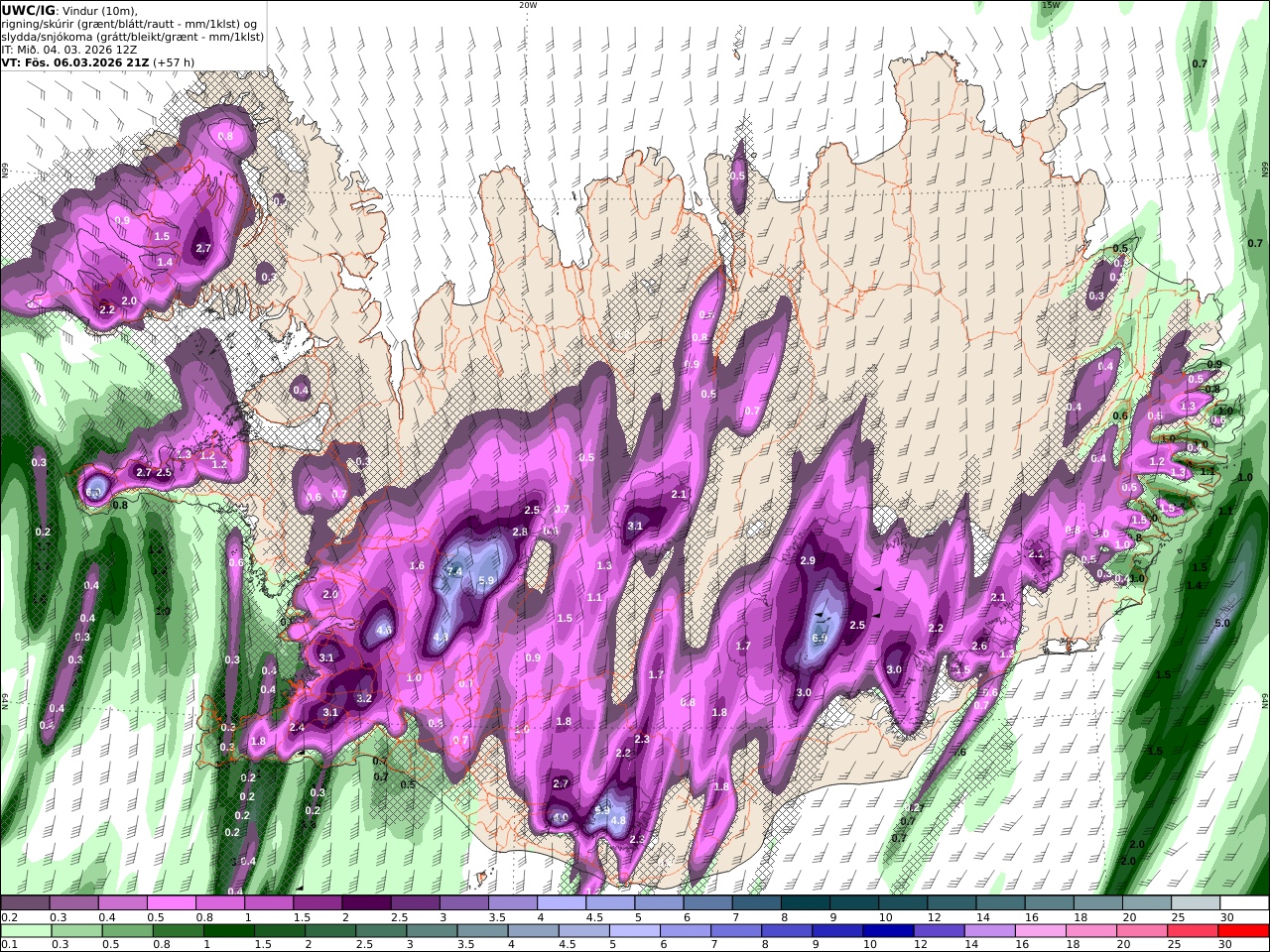
Task: Click the 2.9 value above 6.9 maximum
Action: pos(808,561)
